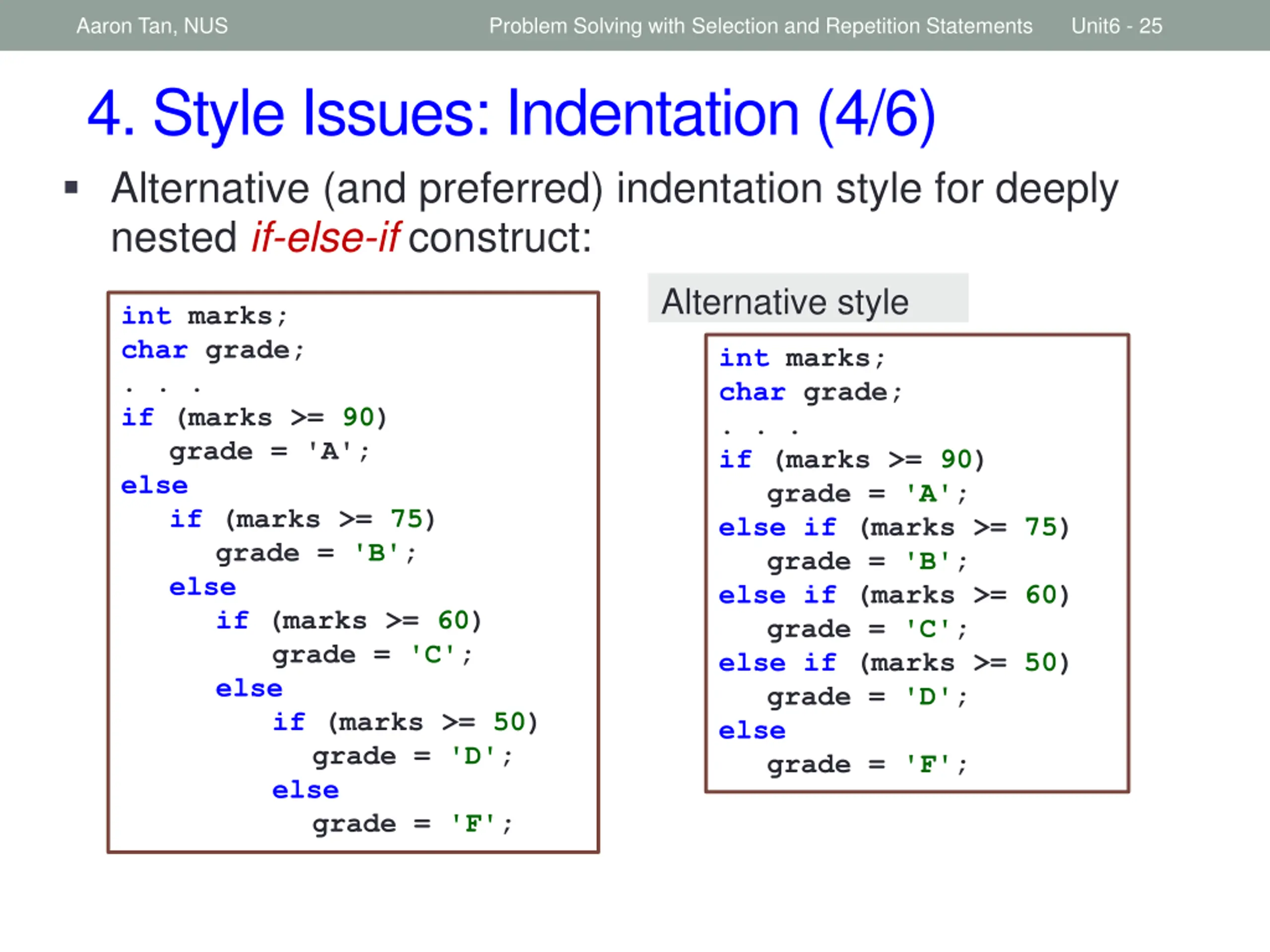The height and width of the screenshot is (952, 1270).
Task: Click the final 'else' in the right code box
Action: coord(752,730)
